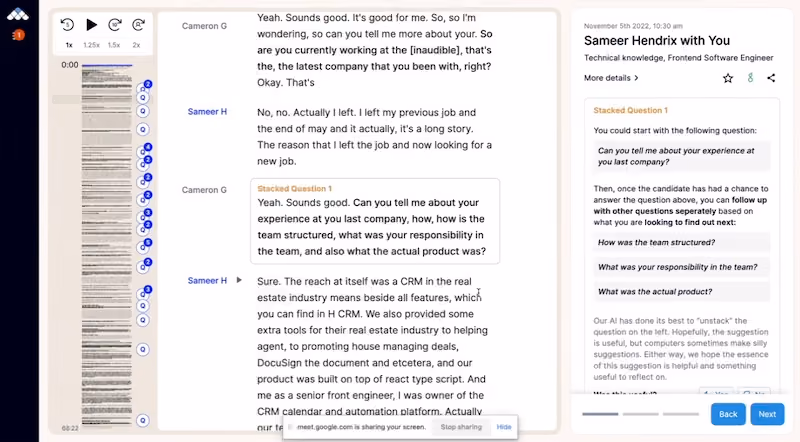The image size is (800, 442).
Task: Click speaker name Sameer H beside 'No, no. Actually I left'
Action: point(207,112)
